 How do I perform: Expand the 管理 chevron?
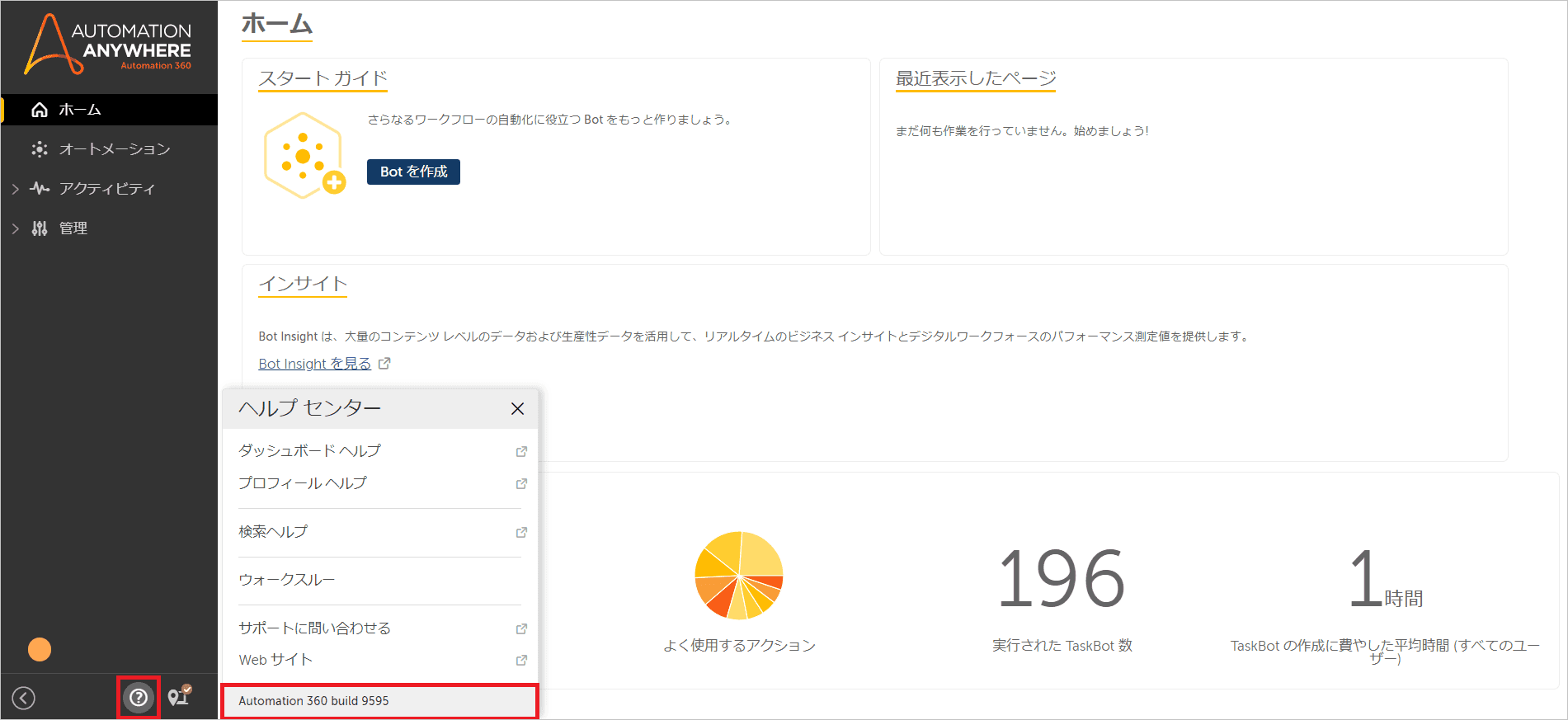pyautogui.click(x=15, y=228)
